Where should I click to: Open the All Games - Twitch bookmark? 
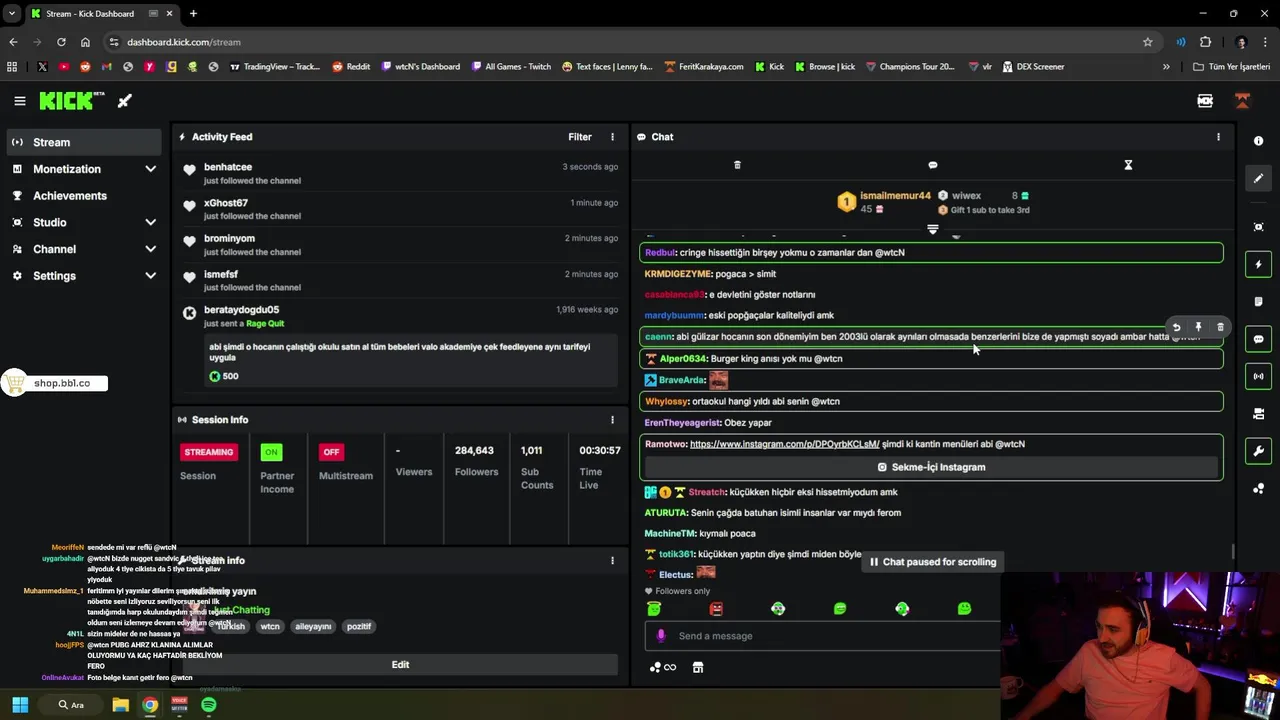click(x=510, y=67)
